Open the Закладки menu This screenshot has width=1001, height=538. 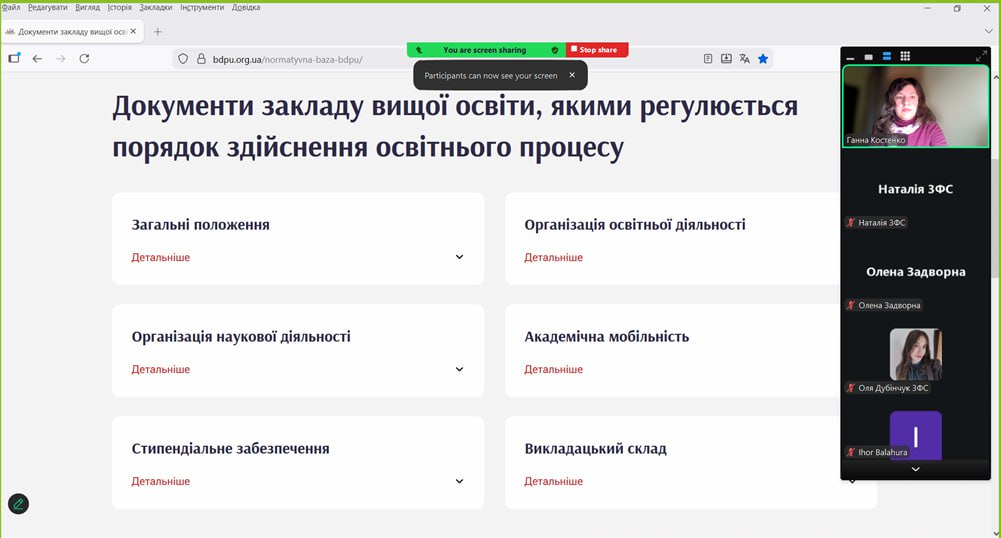click(156, 7)
